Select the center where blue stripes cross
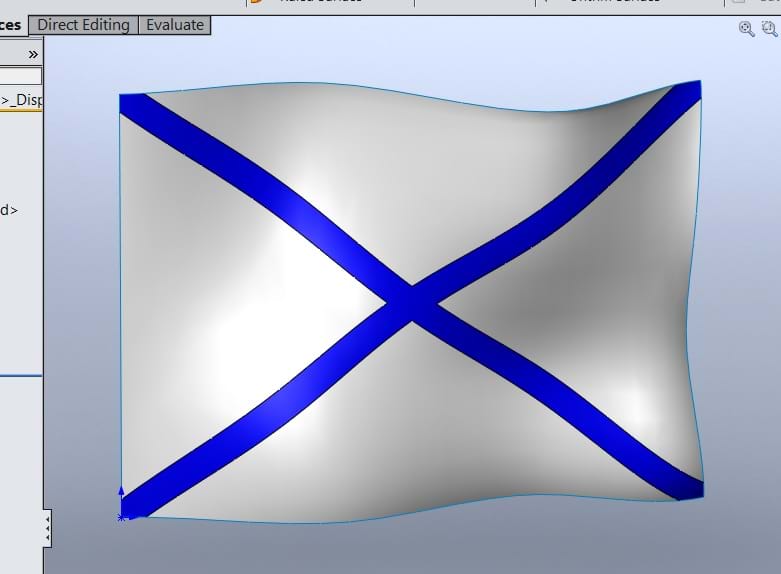This screenshot has height=574, width=781. [x=411, y=300]
